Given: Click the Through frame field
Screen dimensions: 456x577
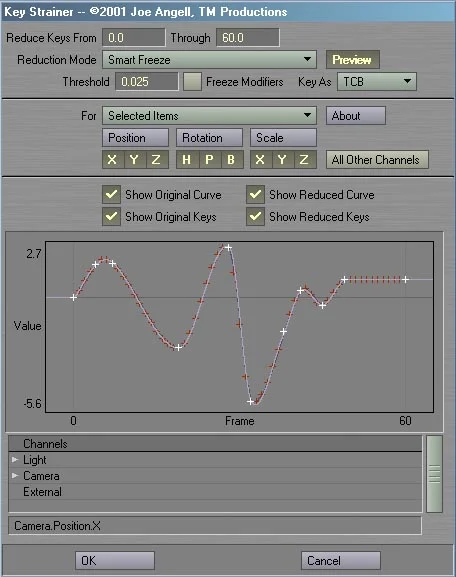Looking at the screenshot, I should pyautogui.click(x=248, y=38).
